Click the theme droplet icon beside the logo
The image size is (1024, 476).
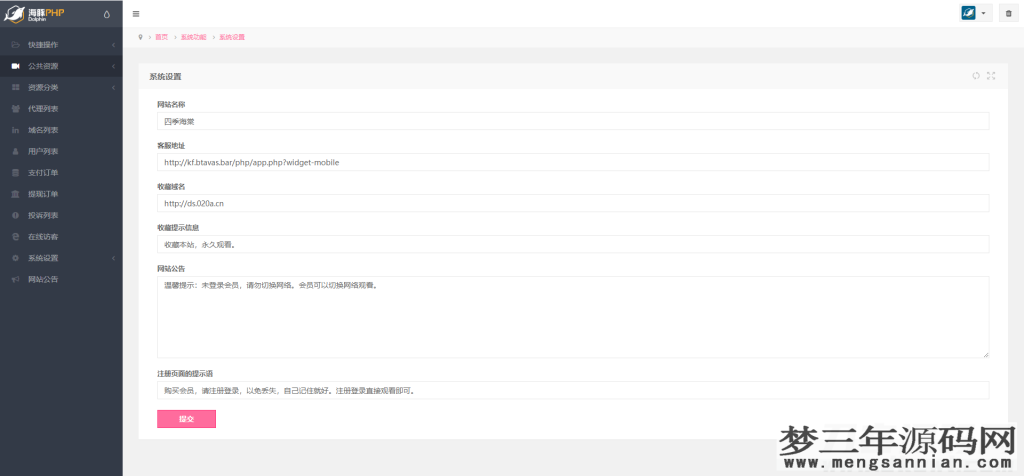(107, 13)
